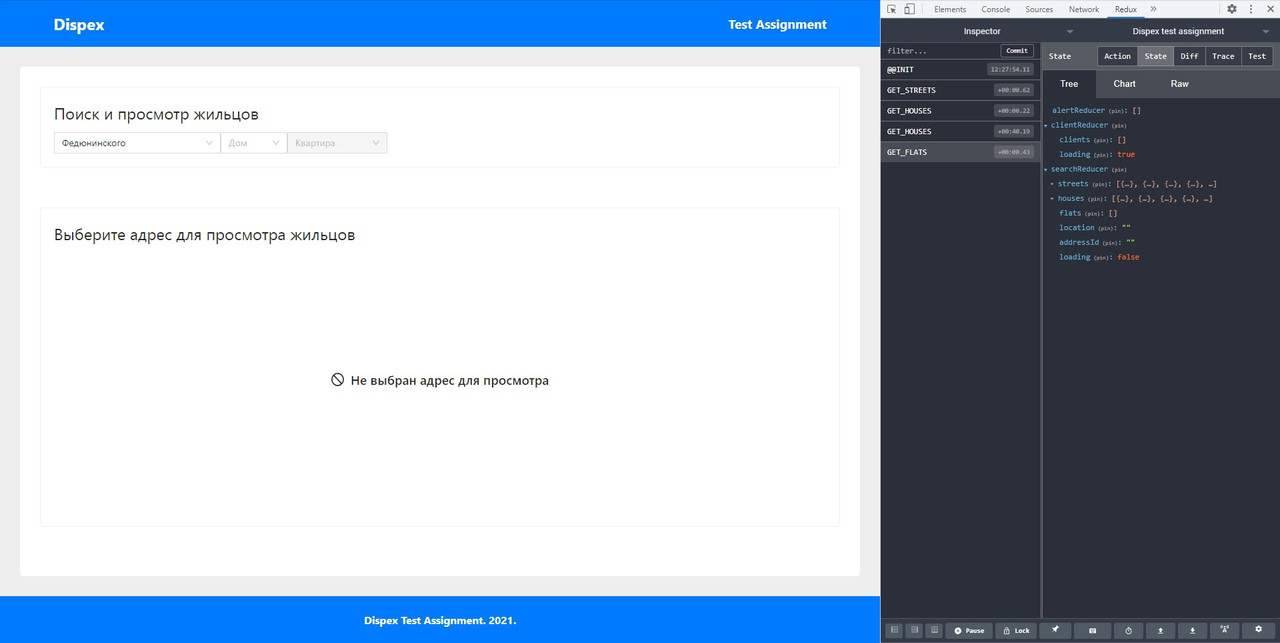This screenshot has width=1280, height=643.
Task: Toggle the device toolbar icon
Action: (x=909, y=9)
